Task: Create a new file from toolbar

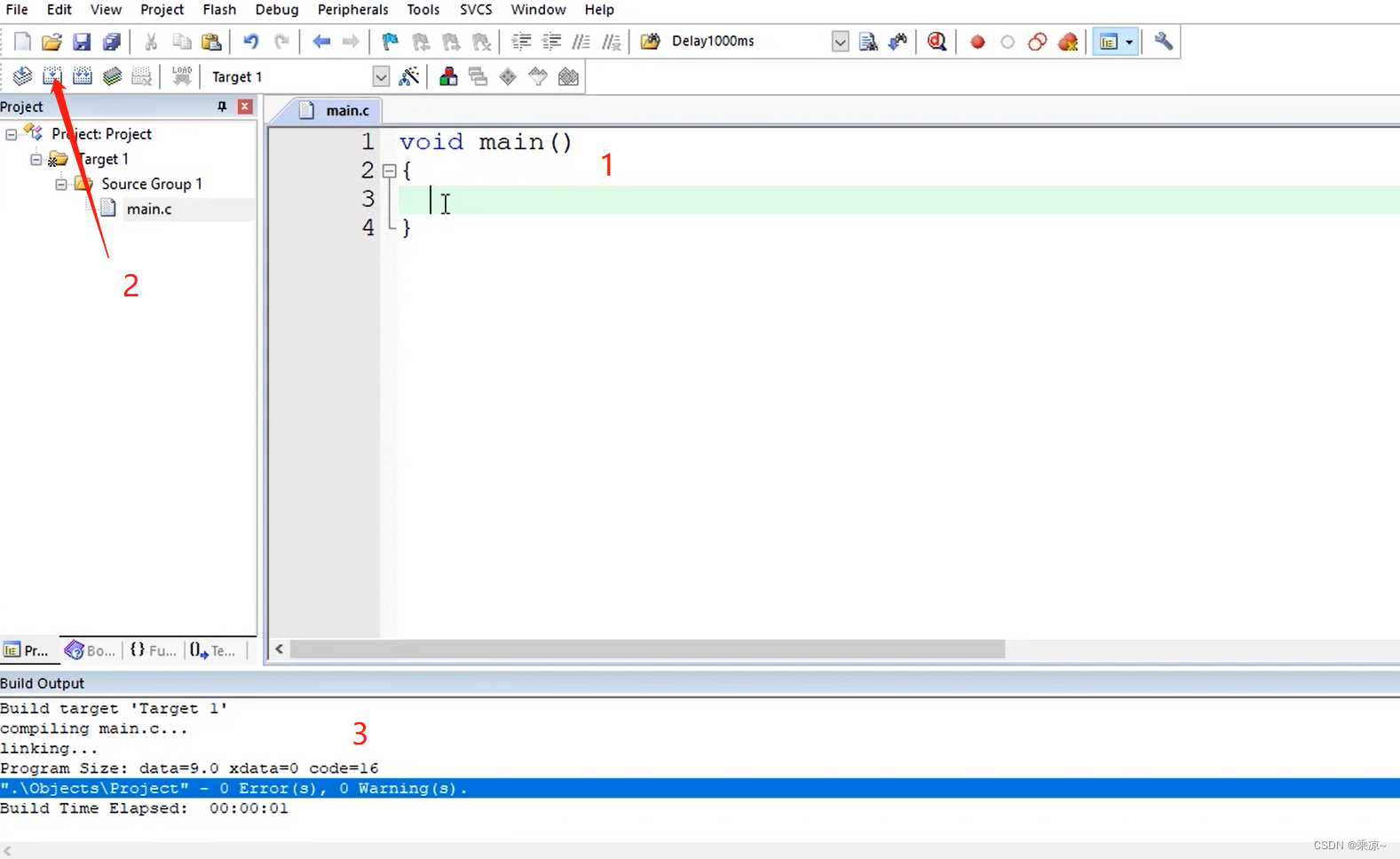Action: (22, 42)
